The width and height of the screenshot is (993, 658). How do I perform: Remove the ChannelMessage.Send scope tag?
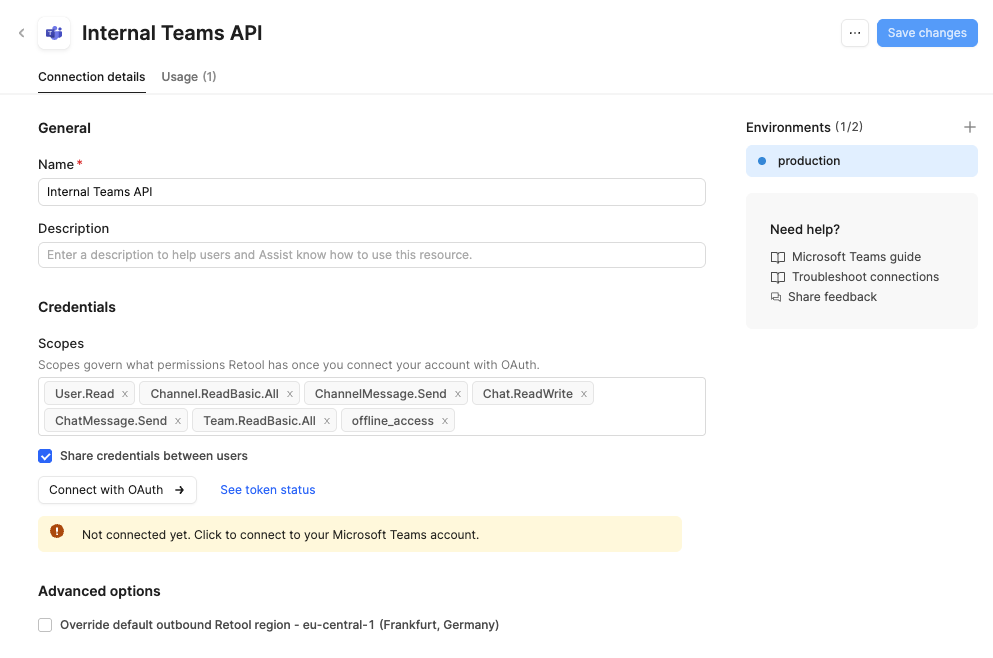tap(458, 394)
